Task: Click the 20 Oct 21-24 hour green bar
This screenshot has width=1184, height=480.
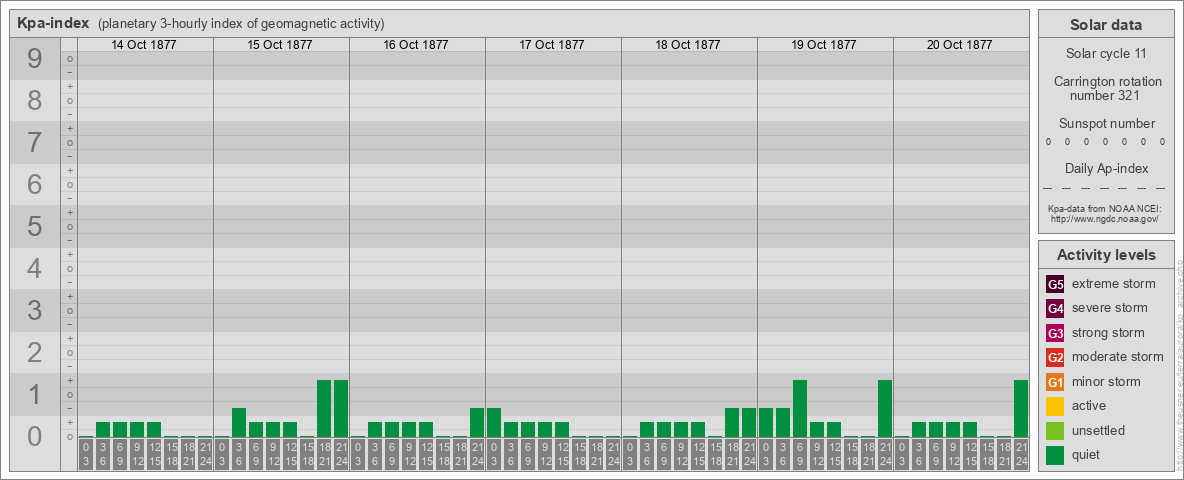Action: 1020,408
